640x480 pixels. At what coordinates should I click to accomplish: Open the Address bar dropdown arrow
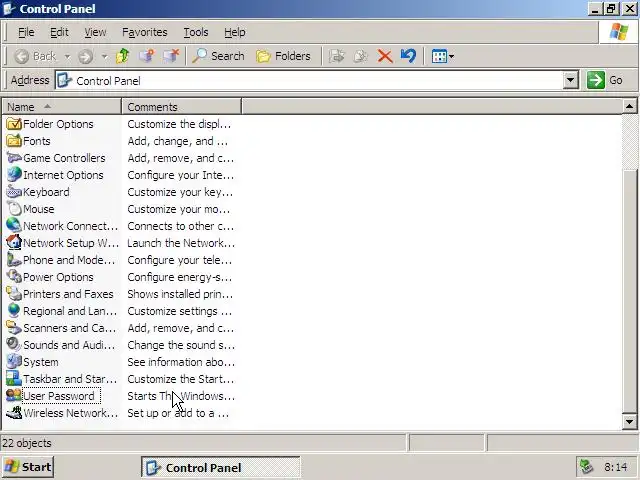pyautogui.click(x=571, y=80)
